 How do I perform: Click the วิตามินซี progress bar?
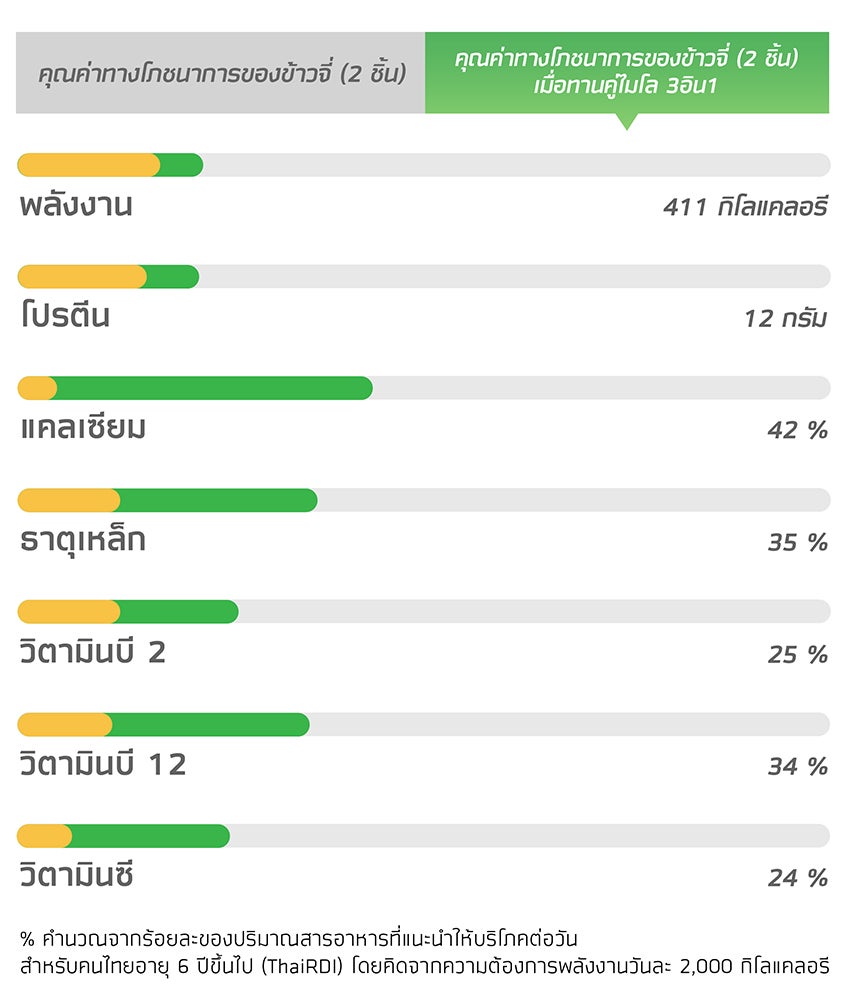(423, 836)
